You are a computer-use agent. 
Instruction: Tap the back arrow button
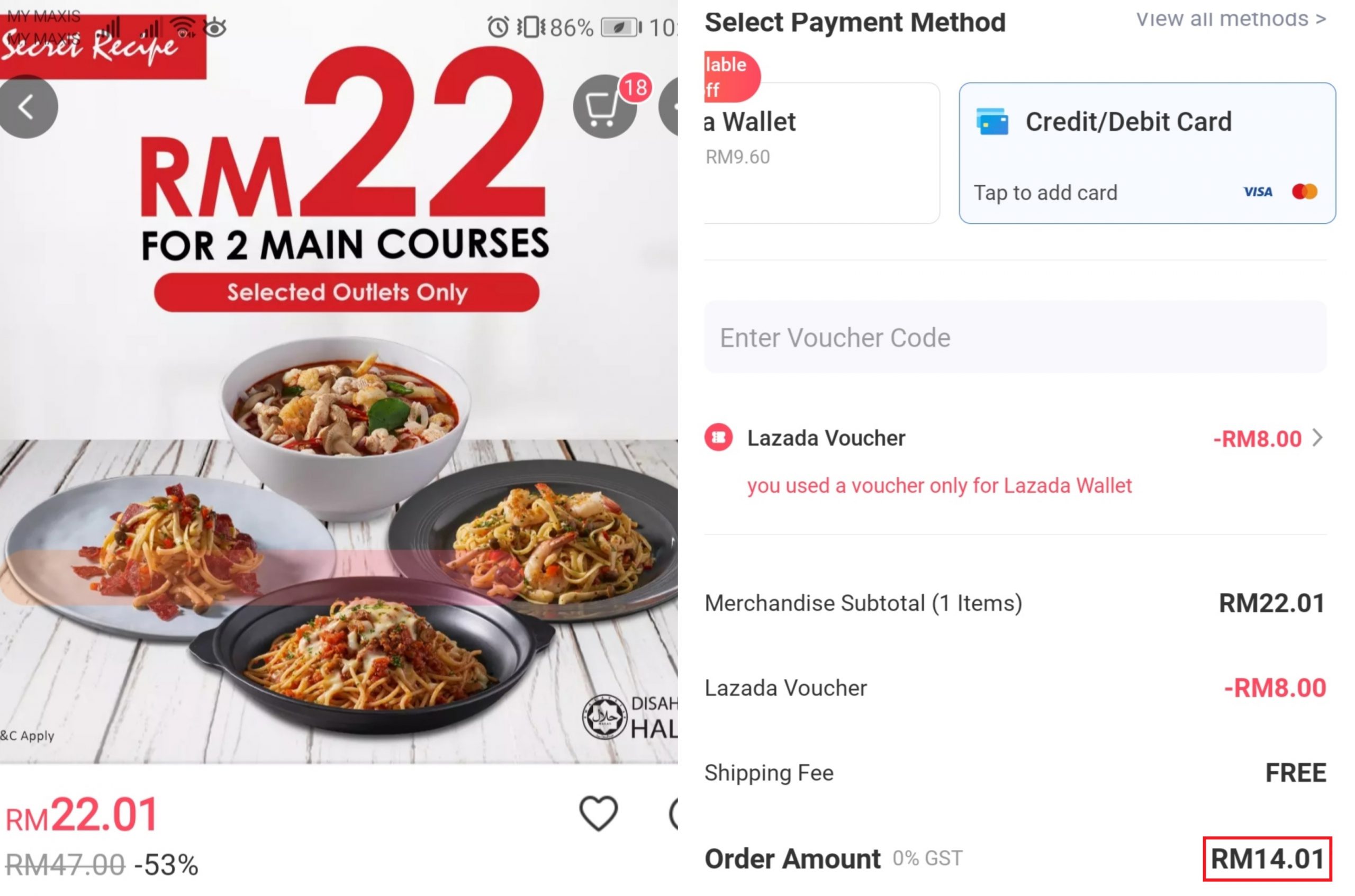(26, 107)
